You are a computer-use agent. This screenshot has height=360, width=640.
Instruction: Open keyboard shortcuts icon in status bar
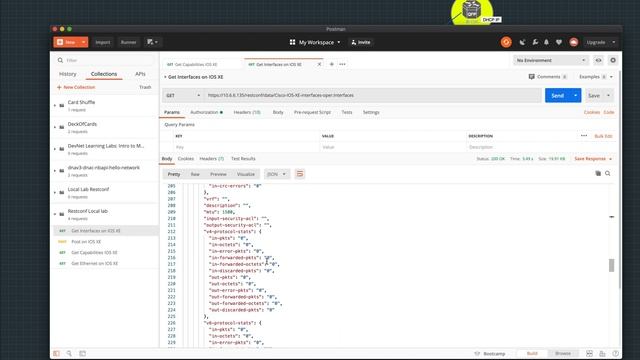coord(602,353)
